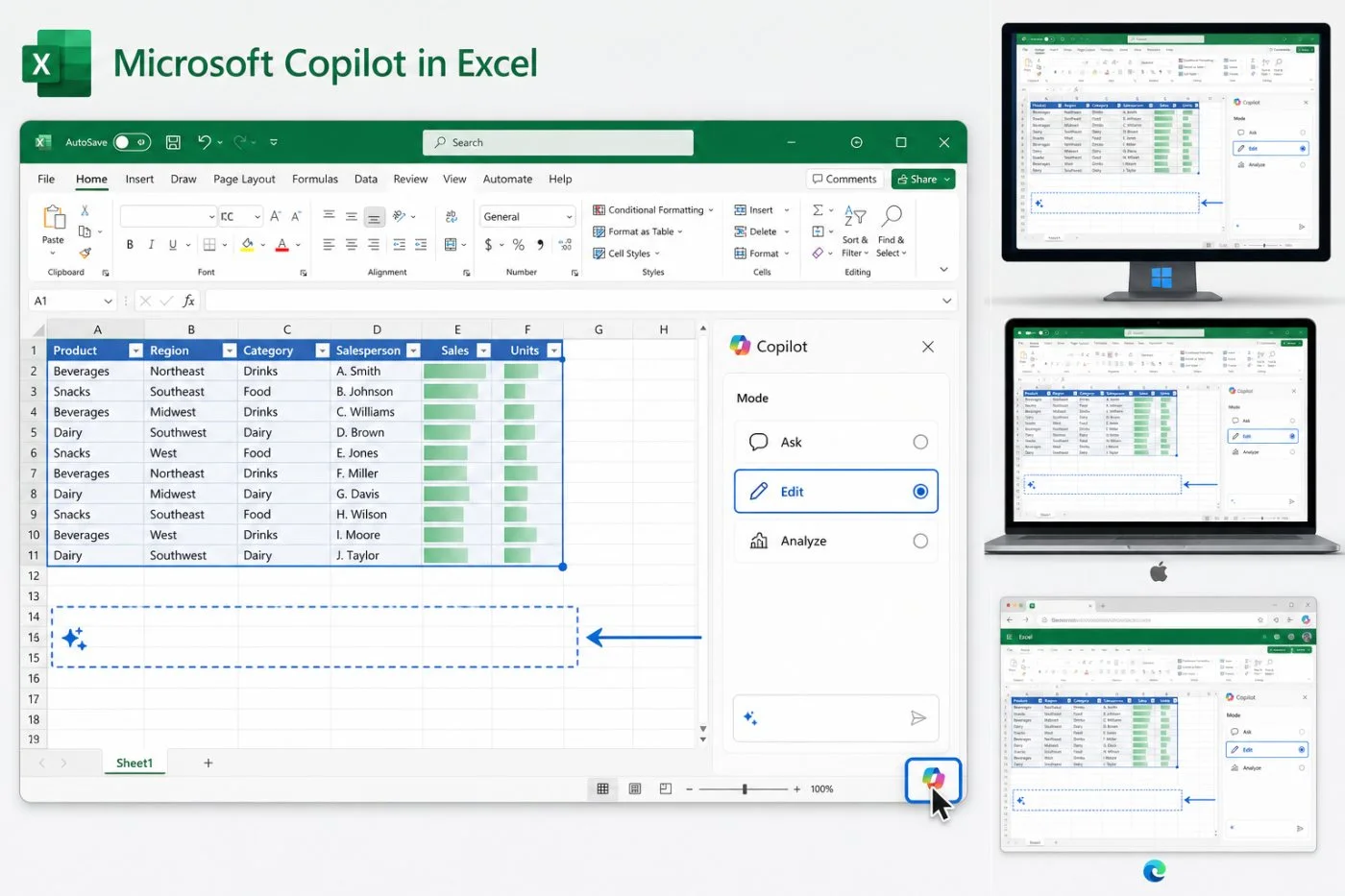Click the Underline U icon

coord(173,245)
